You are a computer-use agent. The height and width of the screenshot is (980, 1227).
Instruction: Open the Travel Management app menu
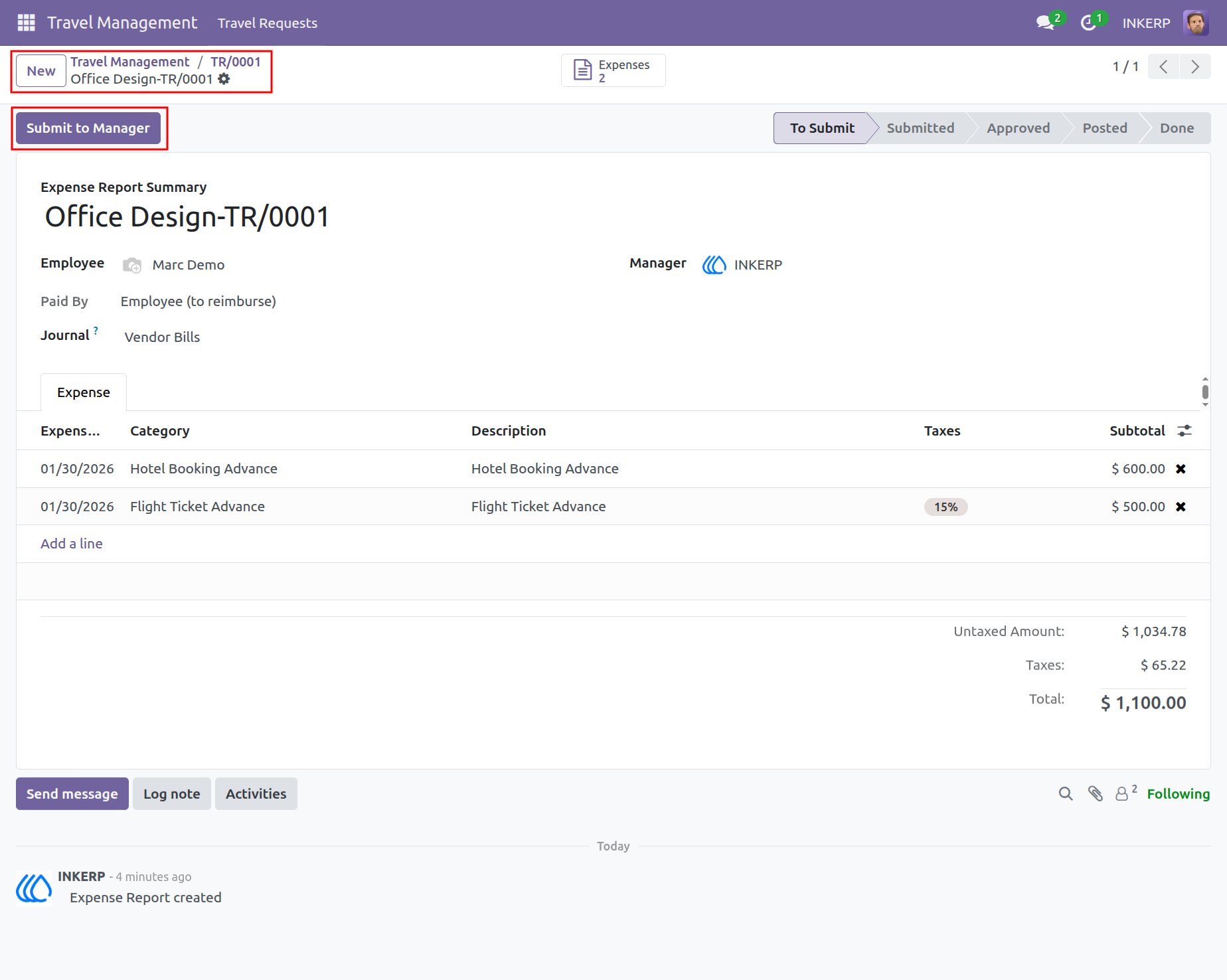pos(122,23)
